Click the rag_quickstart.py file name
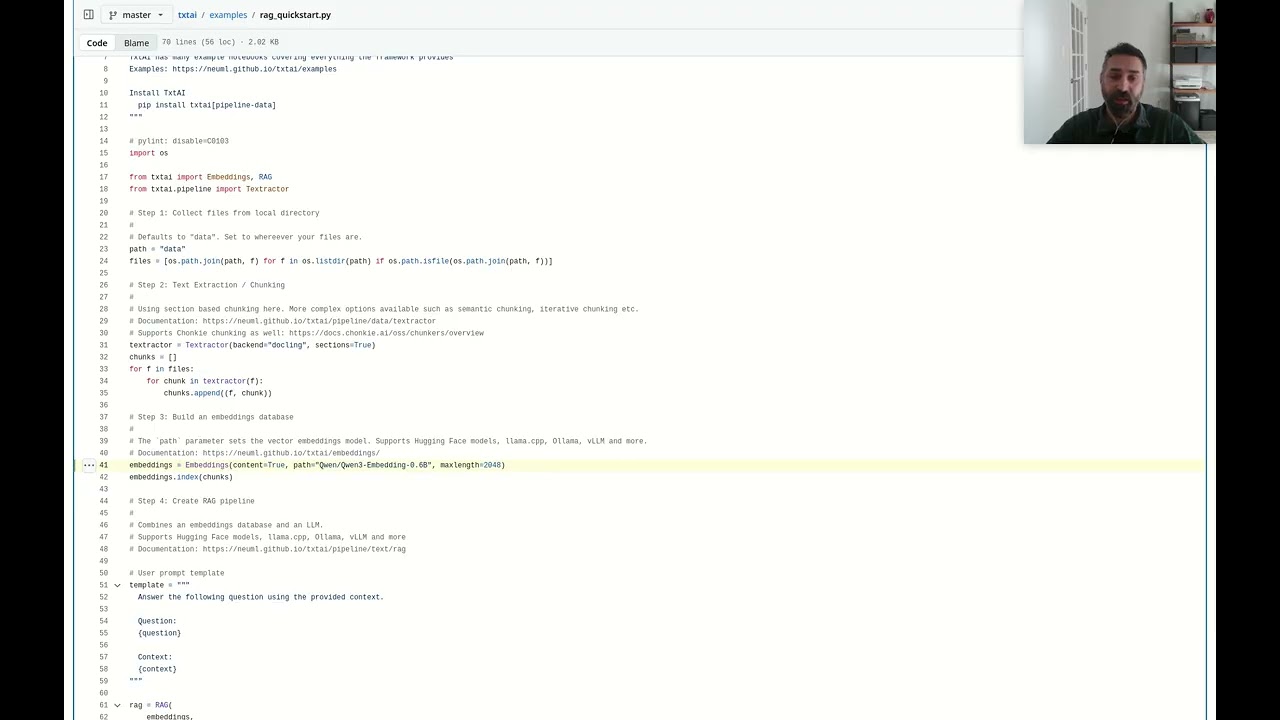 point(295,15)
